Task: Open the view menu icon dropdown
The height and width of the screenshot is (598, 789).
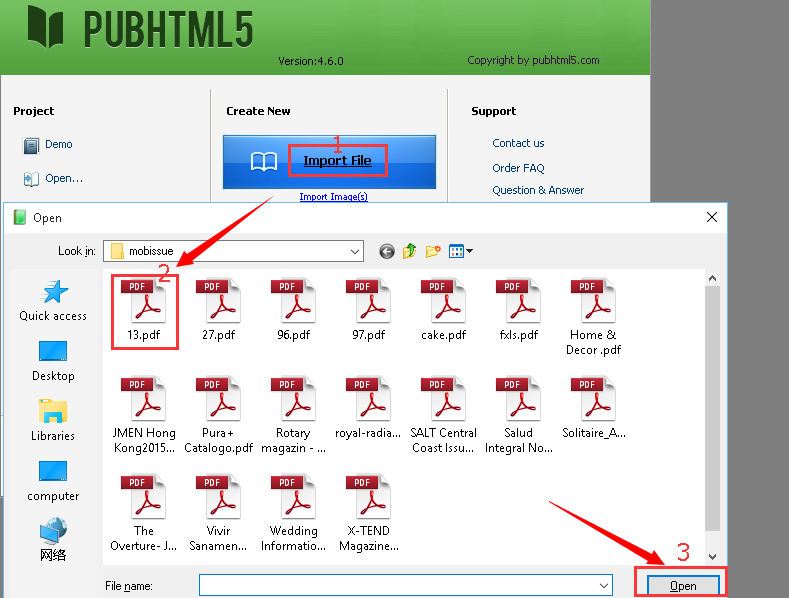Action: [x=461, y=251]
